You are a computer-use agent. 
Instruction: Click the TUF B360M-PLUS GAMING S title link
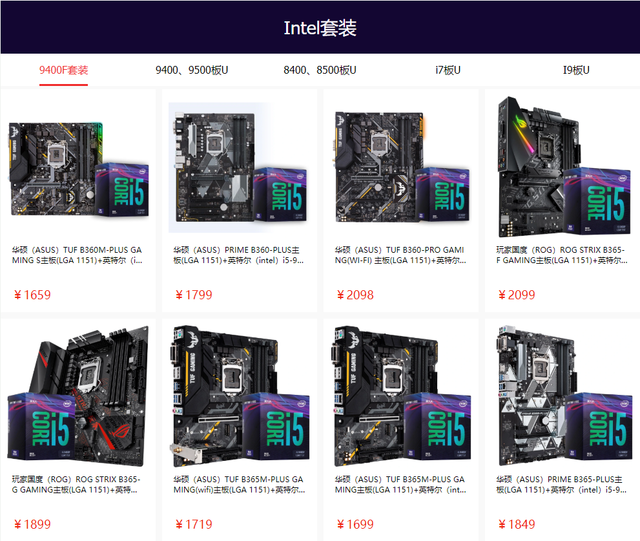click(x=77, y=255)
